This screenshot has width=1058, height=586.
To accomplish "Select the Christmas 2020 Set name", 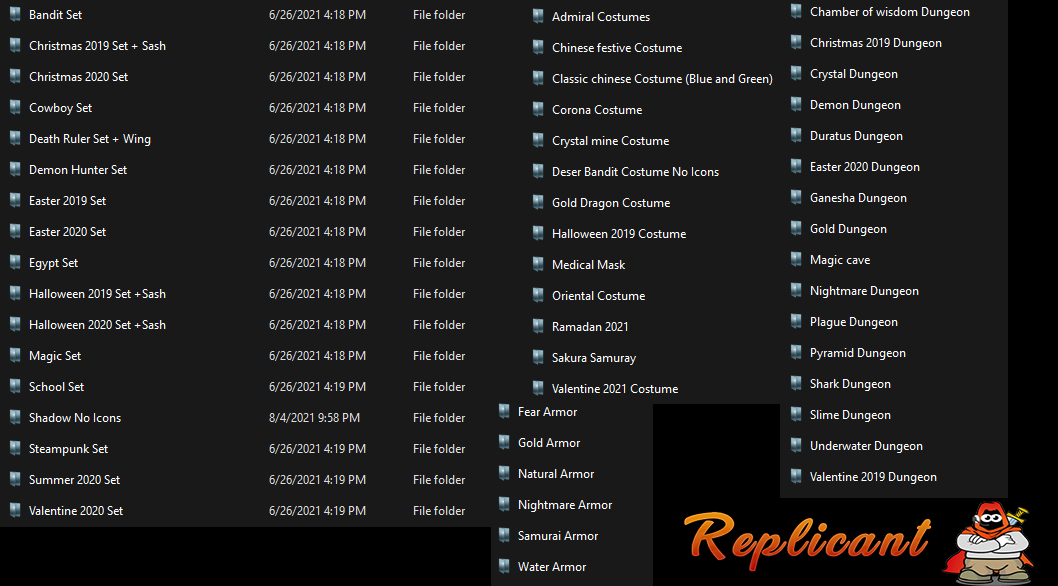I will coord(78,76).
